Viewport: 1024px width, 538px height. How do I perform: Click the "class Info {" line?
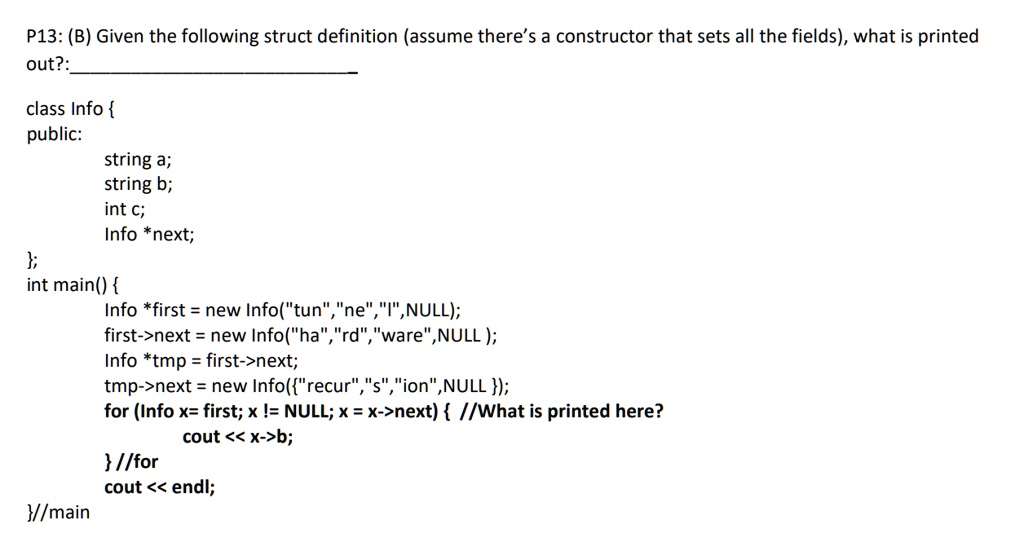click(71, 108)
